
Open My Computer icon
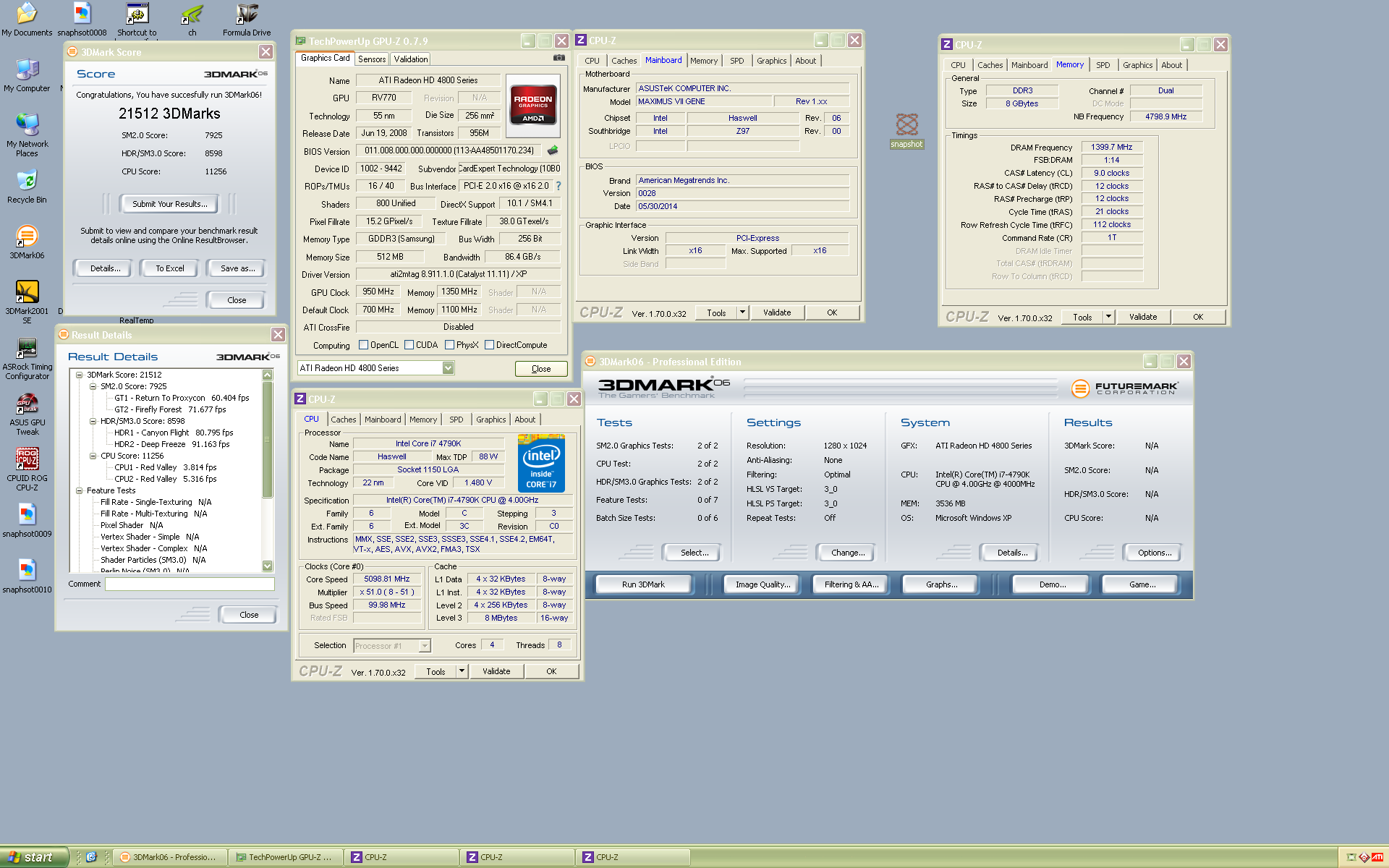(x=27, y=75)
